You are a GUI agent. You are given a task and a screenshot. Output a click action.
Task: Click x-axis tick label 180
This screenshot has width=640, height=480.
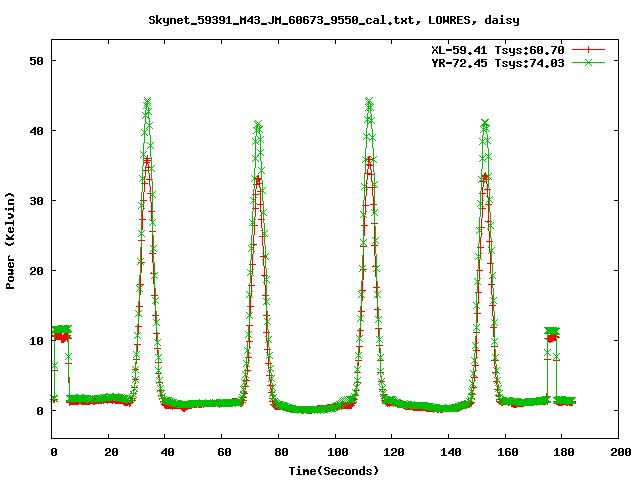tap(564, 452)
